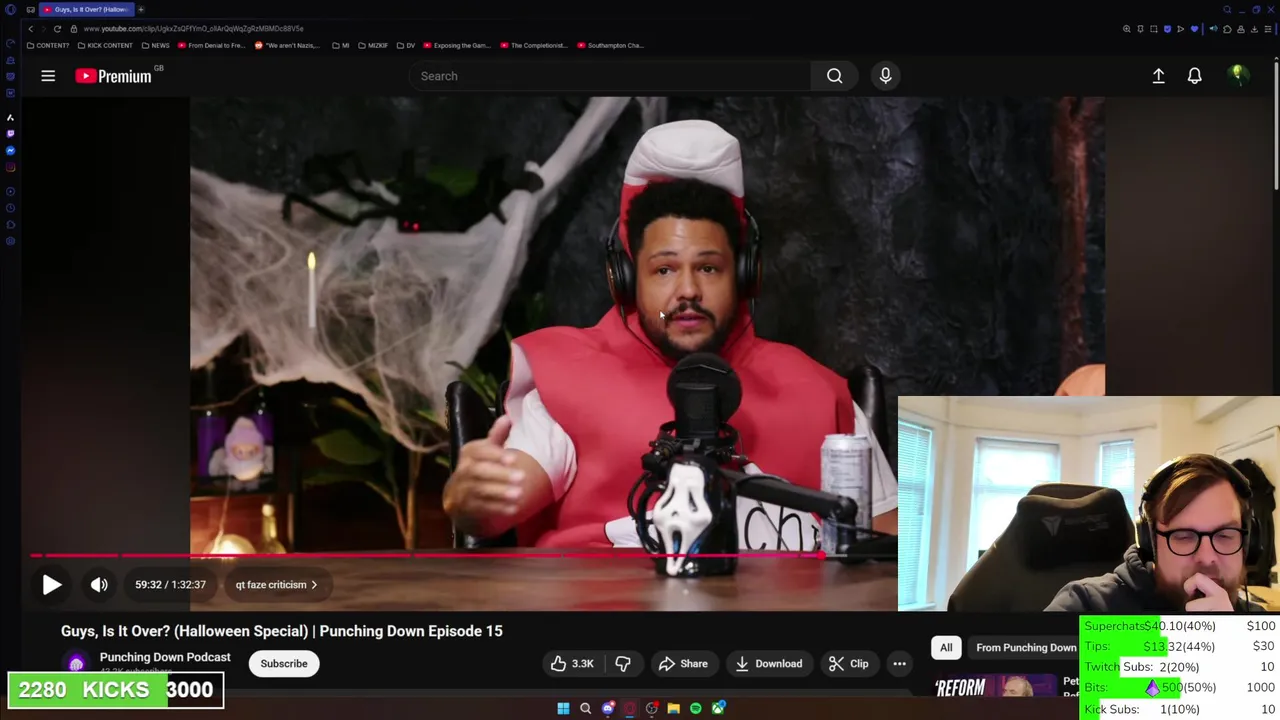Open the 'From Denial to Fre...' bookmark
The width and height of the screenshot is (1280, 720).
[211, 45]
